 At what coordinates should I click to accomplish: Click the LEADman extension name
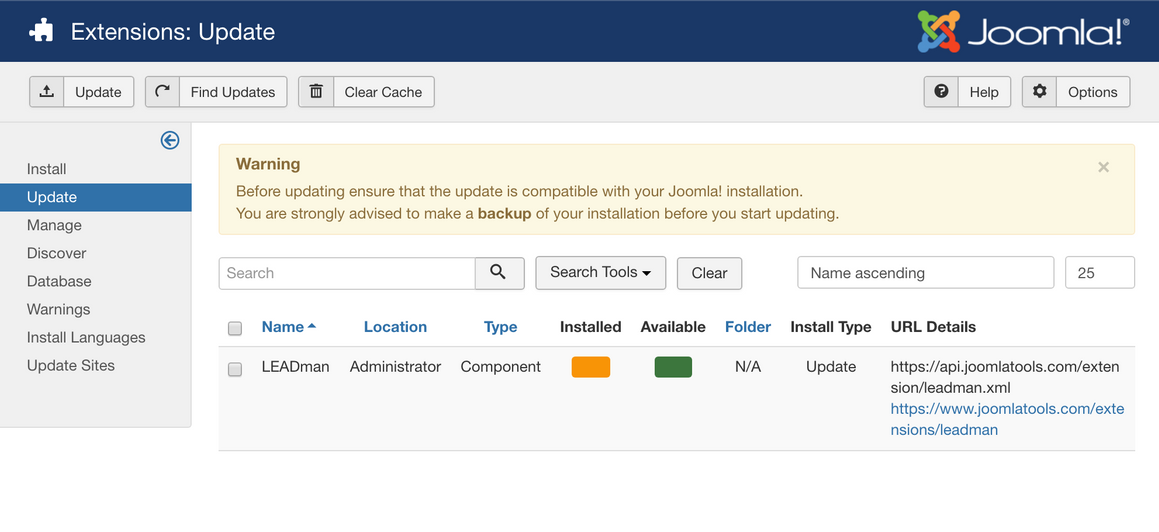tap(296, 366)
